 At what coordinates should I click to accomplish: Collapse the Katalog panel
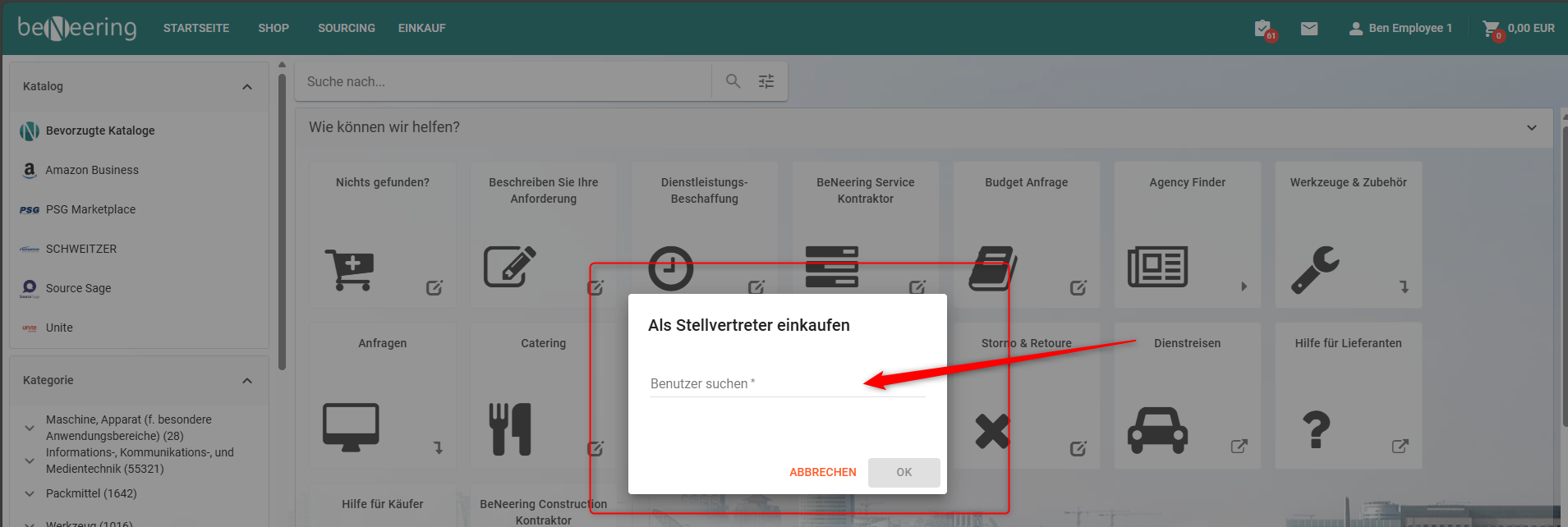click(x=247, y=87)
